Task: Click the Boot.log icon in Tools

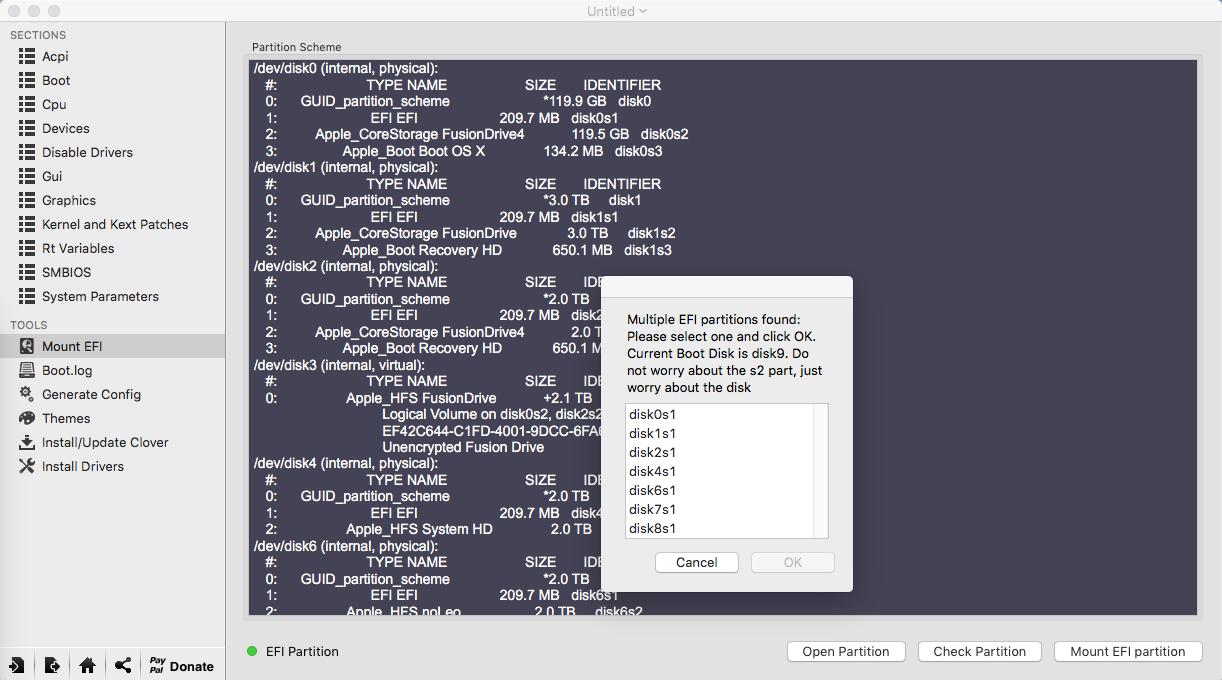Action: [x=27, y=370]
